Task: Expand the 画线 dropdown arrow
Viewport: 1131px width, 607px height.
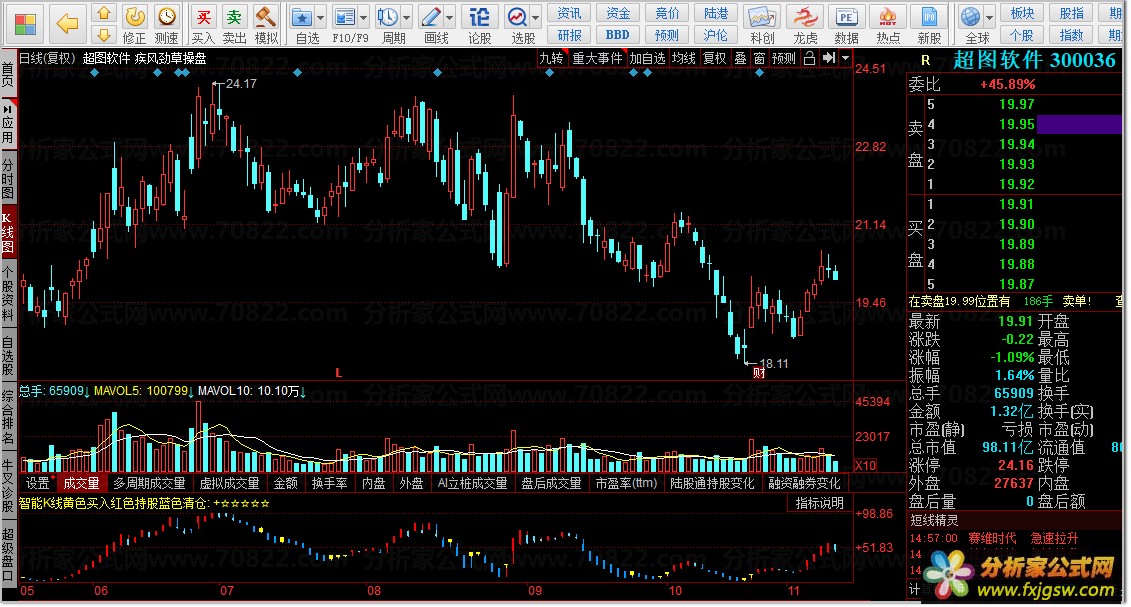Action: (450, 17)
